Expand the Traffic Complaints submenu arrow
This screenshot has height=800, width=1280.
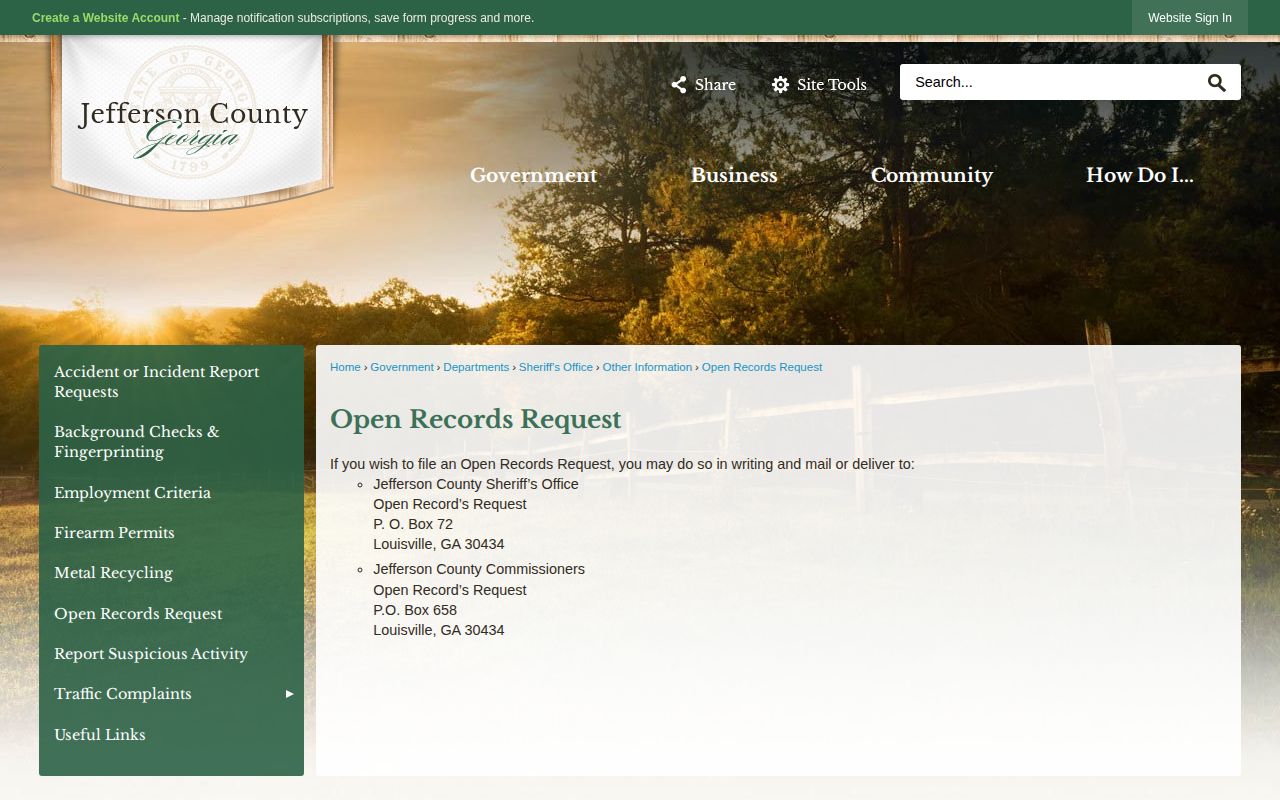coord(289,694)
